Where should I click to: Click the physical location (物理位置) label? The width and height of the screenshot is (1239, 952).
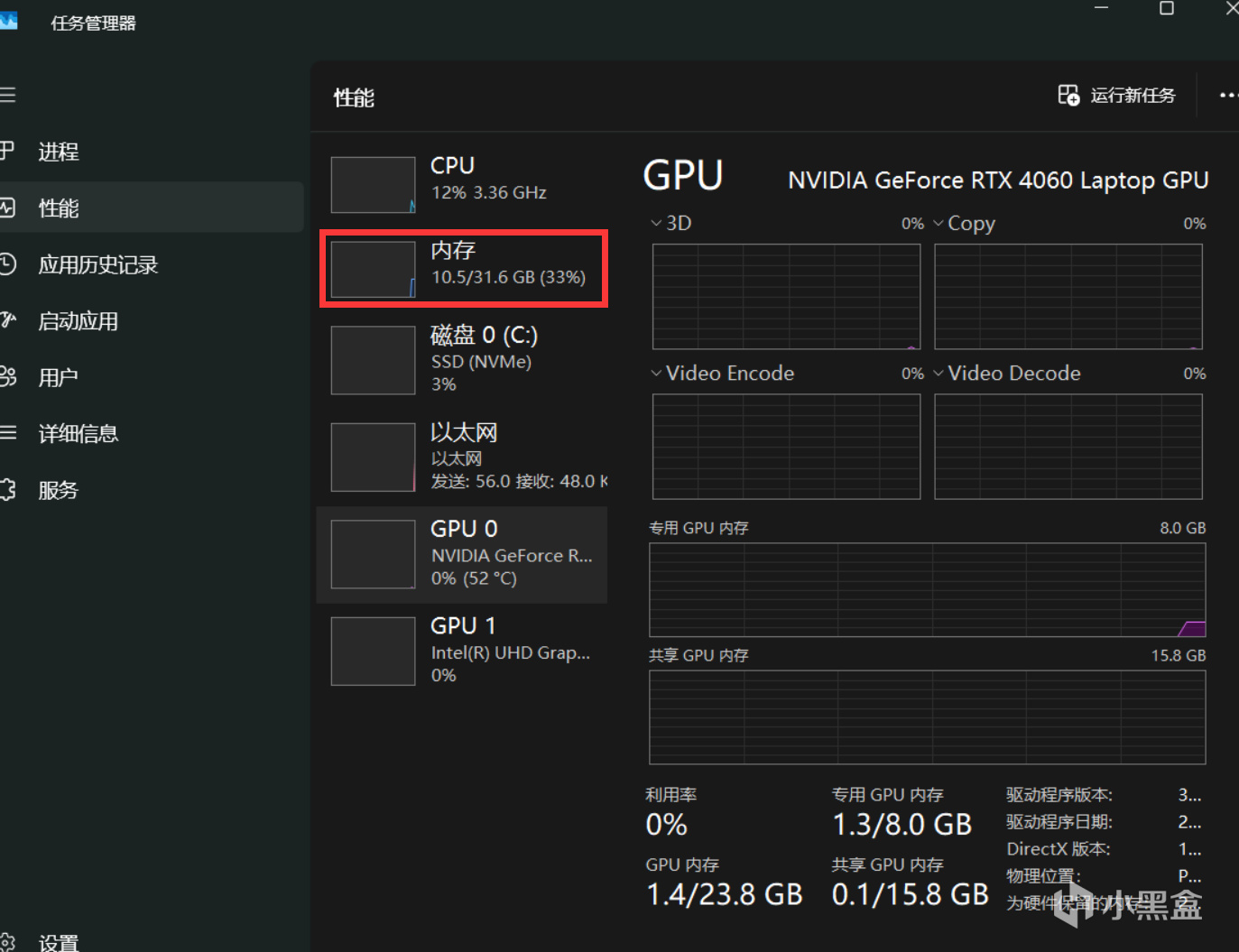click(1043, 876)
